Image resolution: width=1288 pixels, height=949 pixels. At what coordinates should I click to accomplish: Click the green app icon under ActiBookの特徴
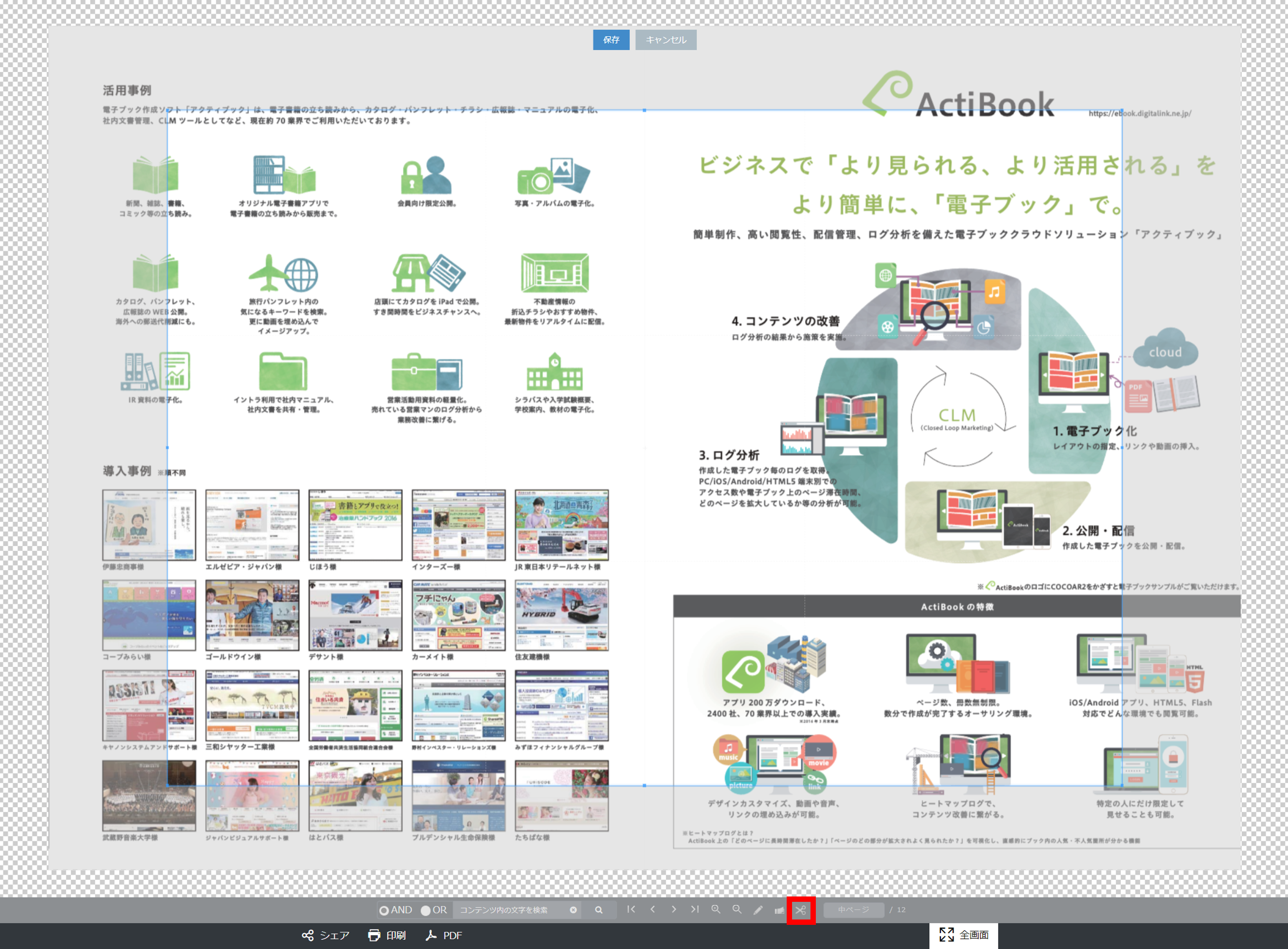coord(743,671)
